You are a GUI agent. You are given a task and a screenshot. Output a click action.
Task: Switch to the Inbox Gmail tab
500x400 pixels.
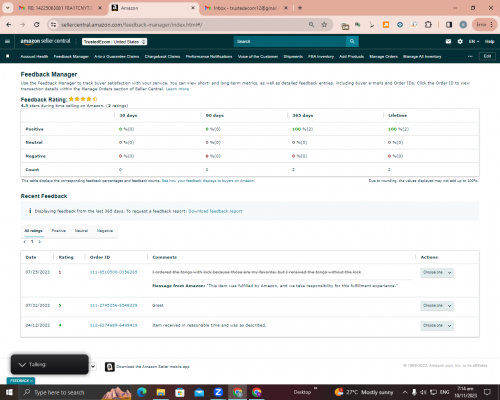point(245,8)
